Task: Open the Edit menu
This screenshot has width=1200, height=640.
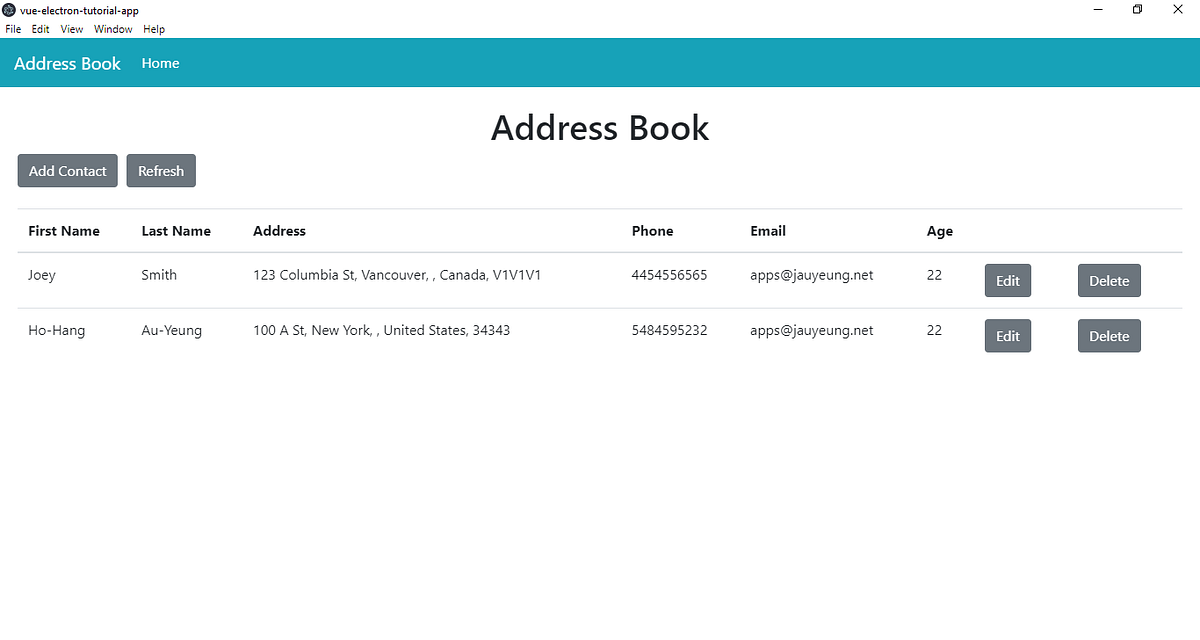Action: tap(40, 29)
